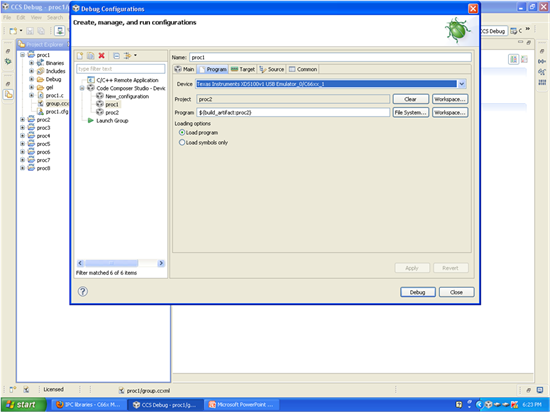Switch to the Common tab

[303, 69]
